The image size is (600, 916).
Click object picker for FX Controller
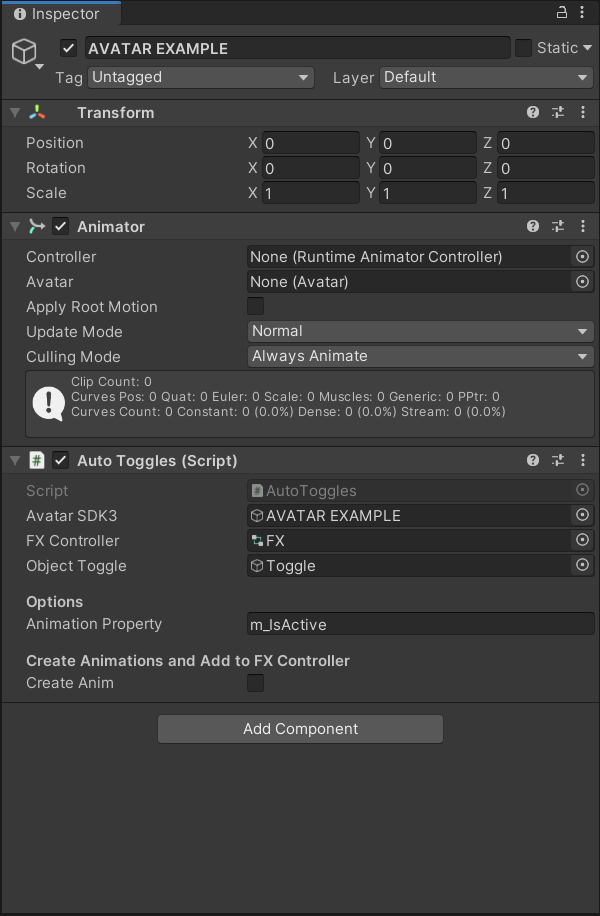pyautogui.click(x=583, y=541)
